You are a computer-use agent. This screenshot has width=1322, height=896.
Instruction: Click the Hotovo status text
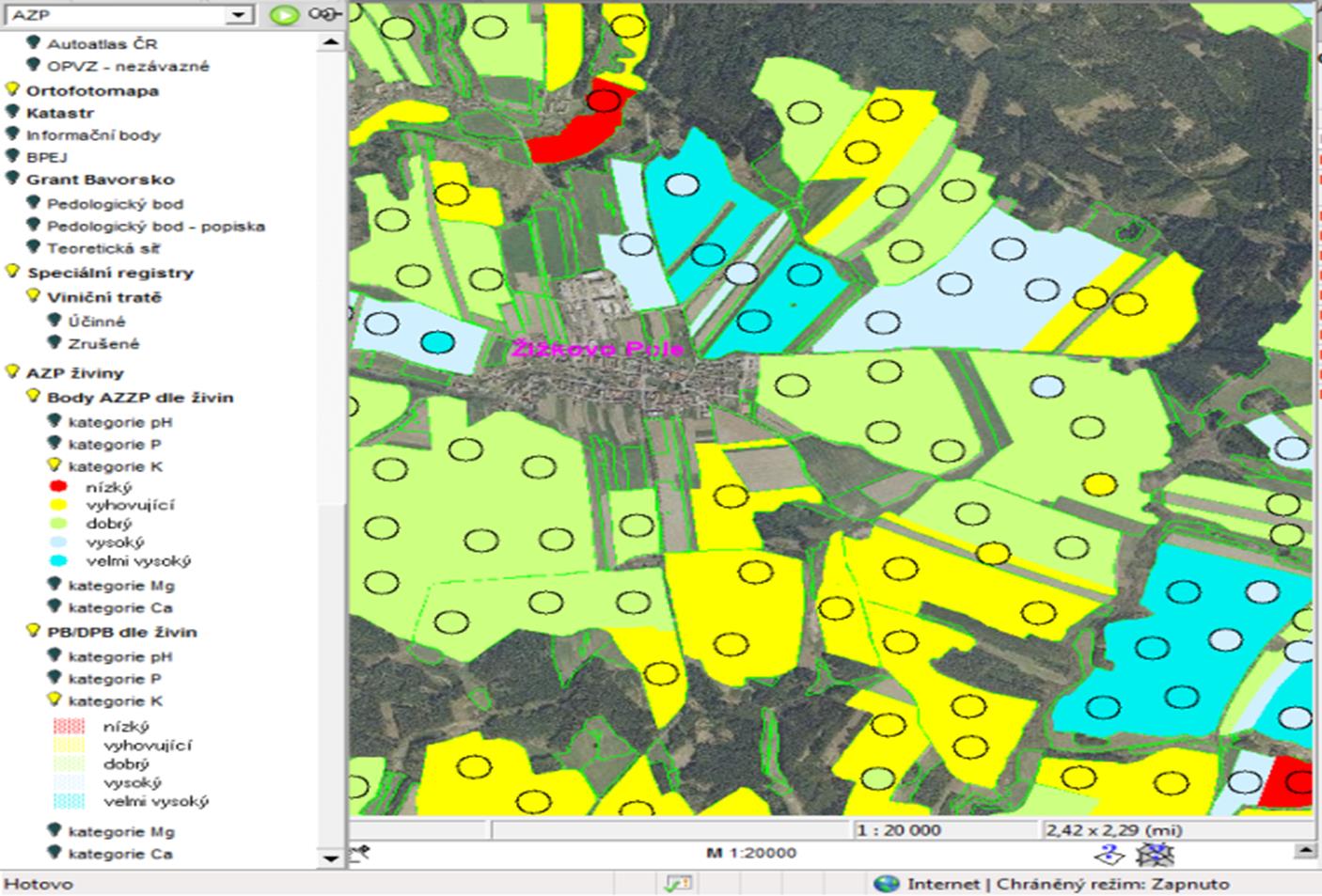coord(39,884)
